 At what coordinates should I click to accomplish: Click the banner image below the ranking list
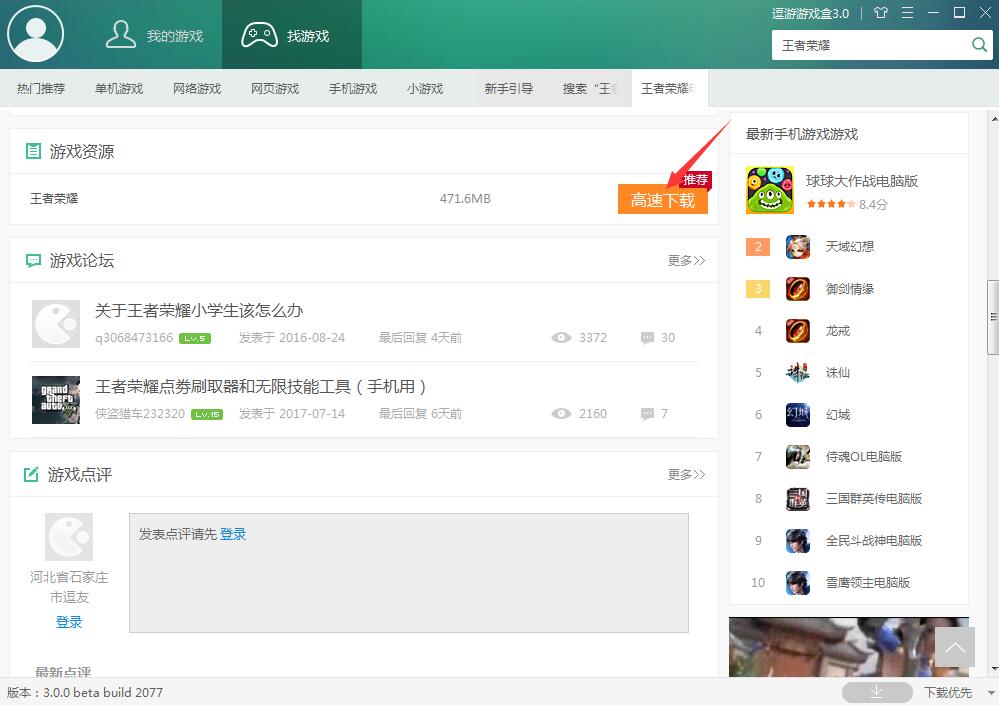tap(849, 647)
